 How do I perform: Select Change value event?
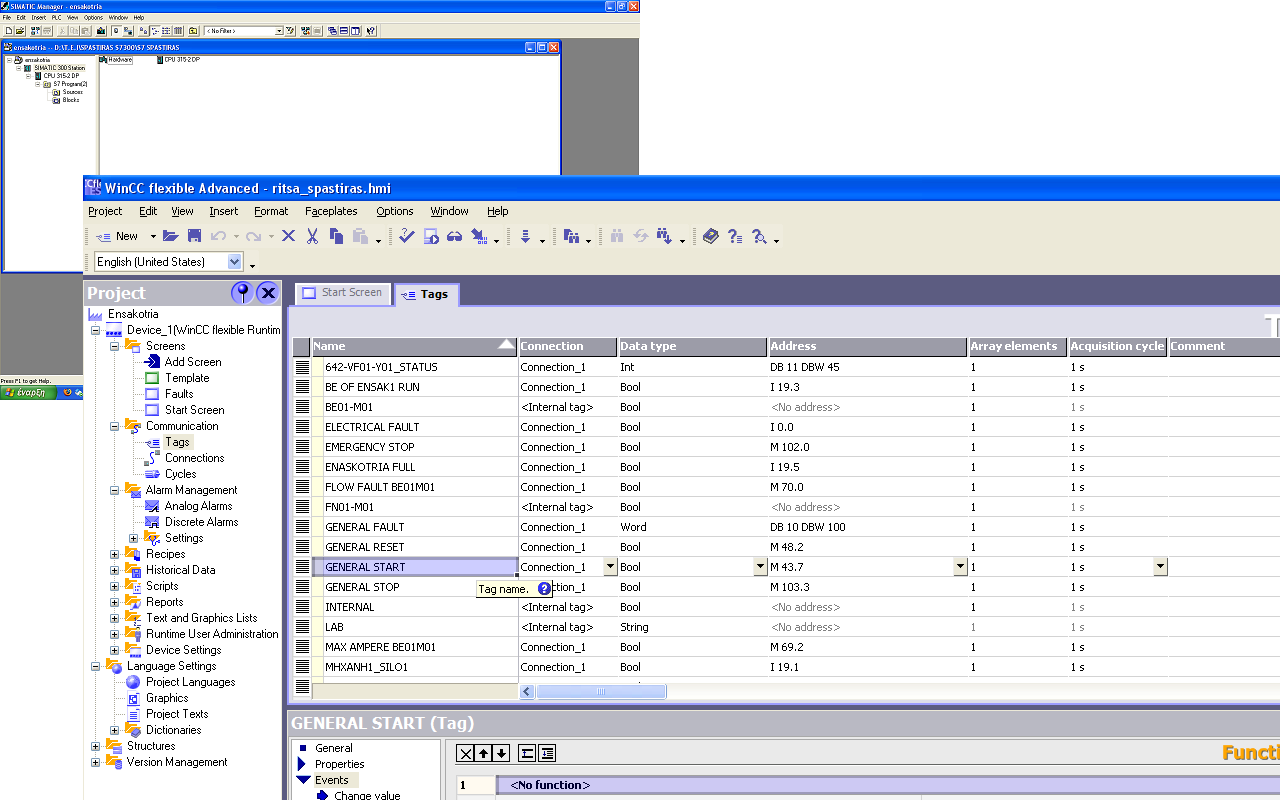coord(367,795)
